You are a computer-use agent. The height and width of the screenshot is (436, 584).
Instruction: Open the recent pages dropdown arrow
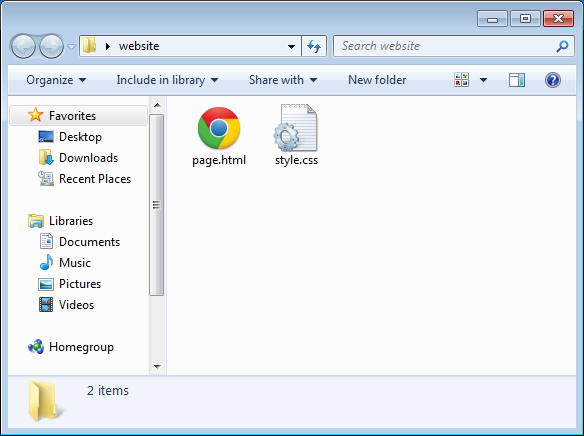pyautogui.click(x=72, y=47)
